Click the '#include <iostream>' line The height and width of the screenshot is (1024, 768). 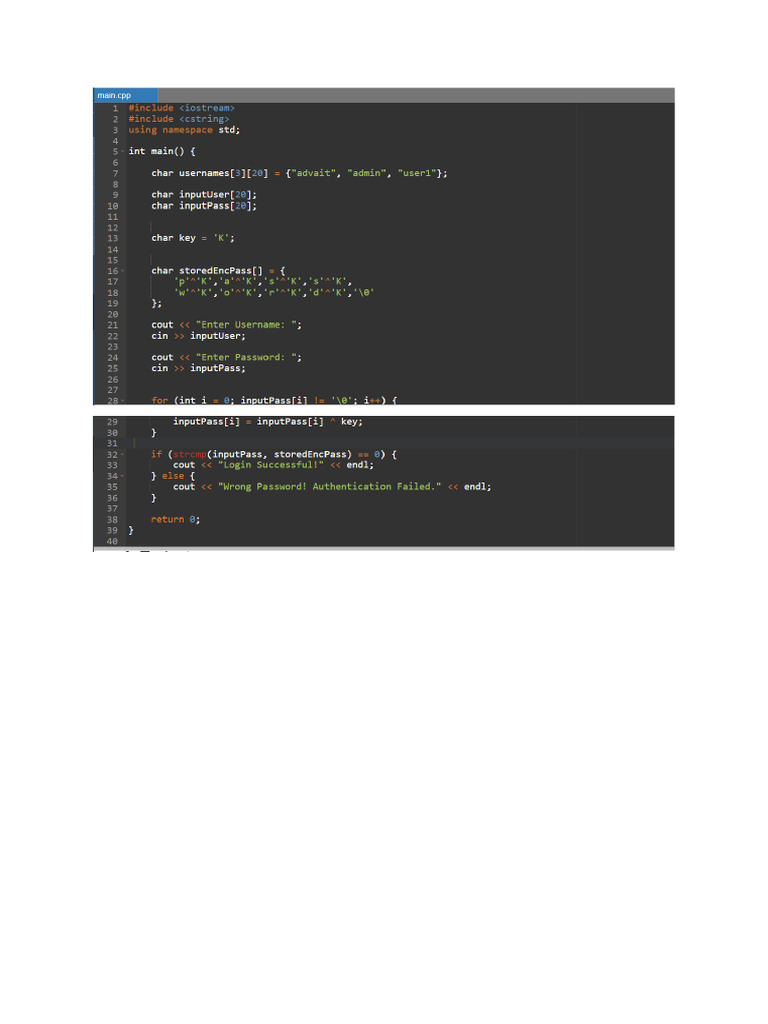click(182, 108)
